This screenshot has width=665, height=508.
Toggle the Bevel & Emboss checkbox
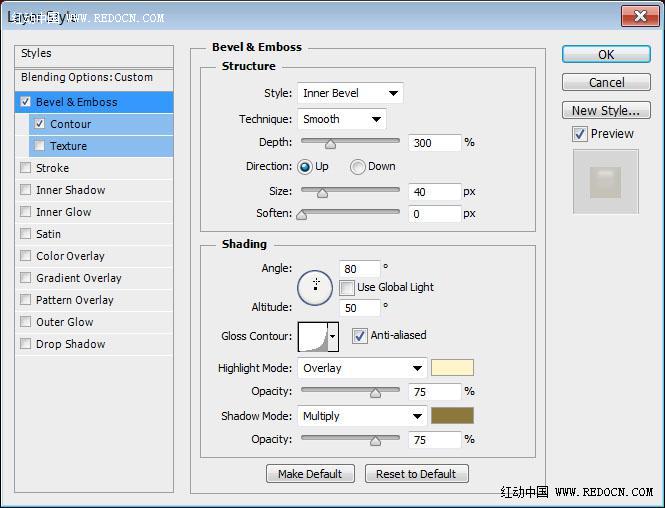point(25,102)
